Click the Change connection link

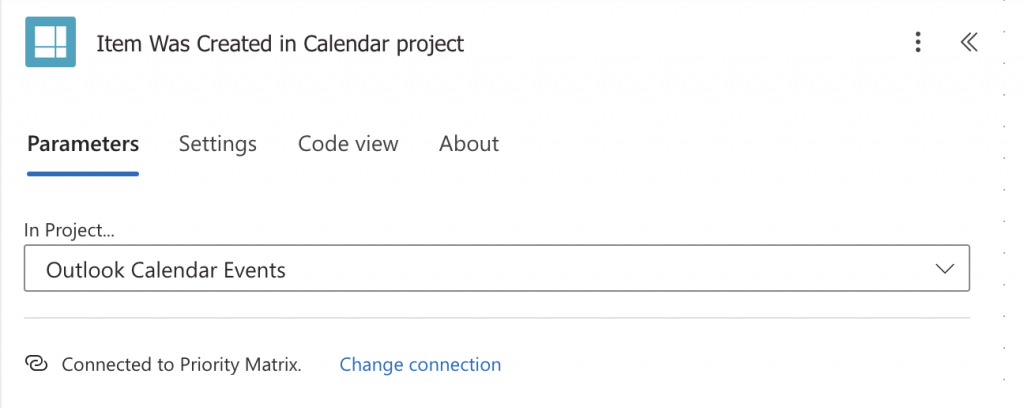point(420,364)
